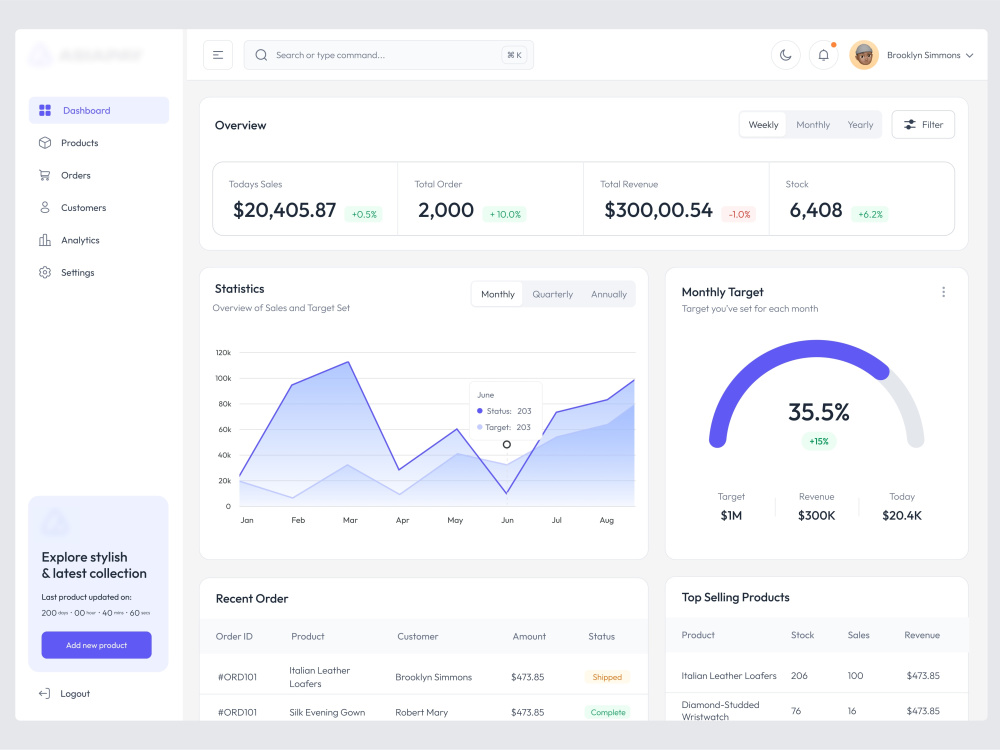1000x750 pixels.
Task: Click the Analytics bar chart icon
Action: point(45,240)
